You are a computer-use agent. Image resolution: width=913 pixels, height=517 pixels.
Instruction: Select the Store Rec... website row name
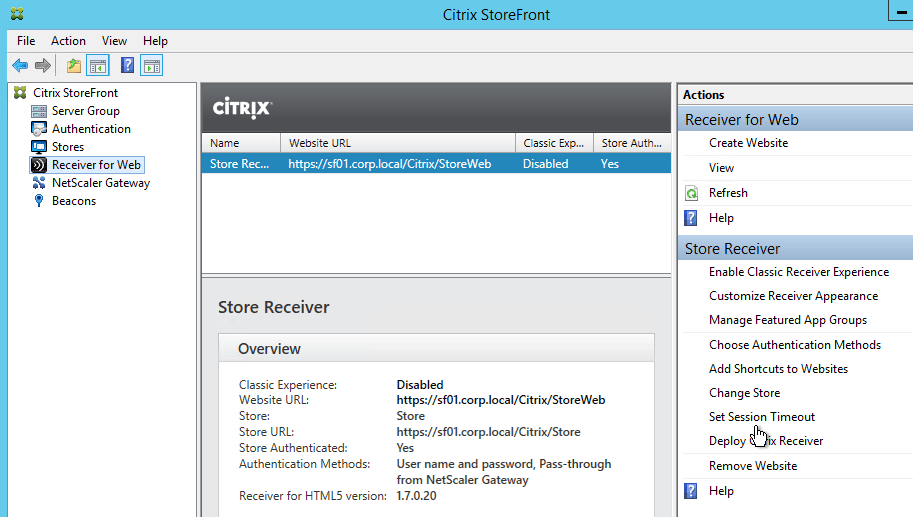click(x=239, y=164)
